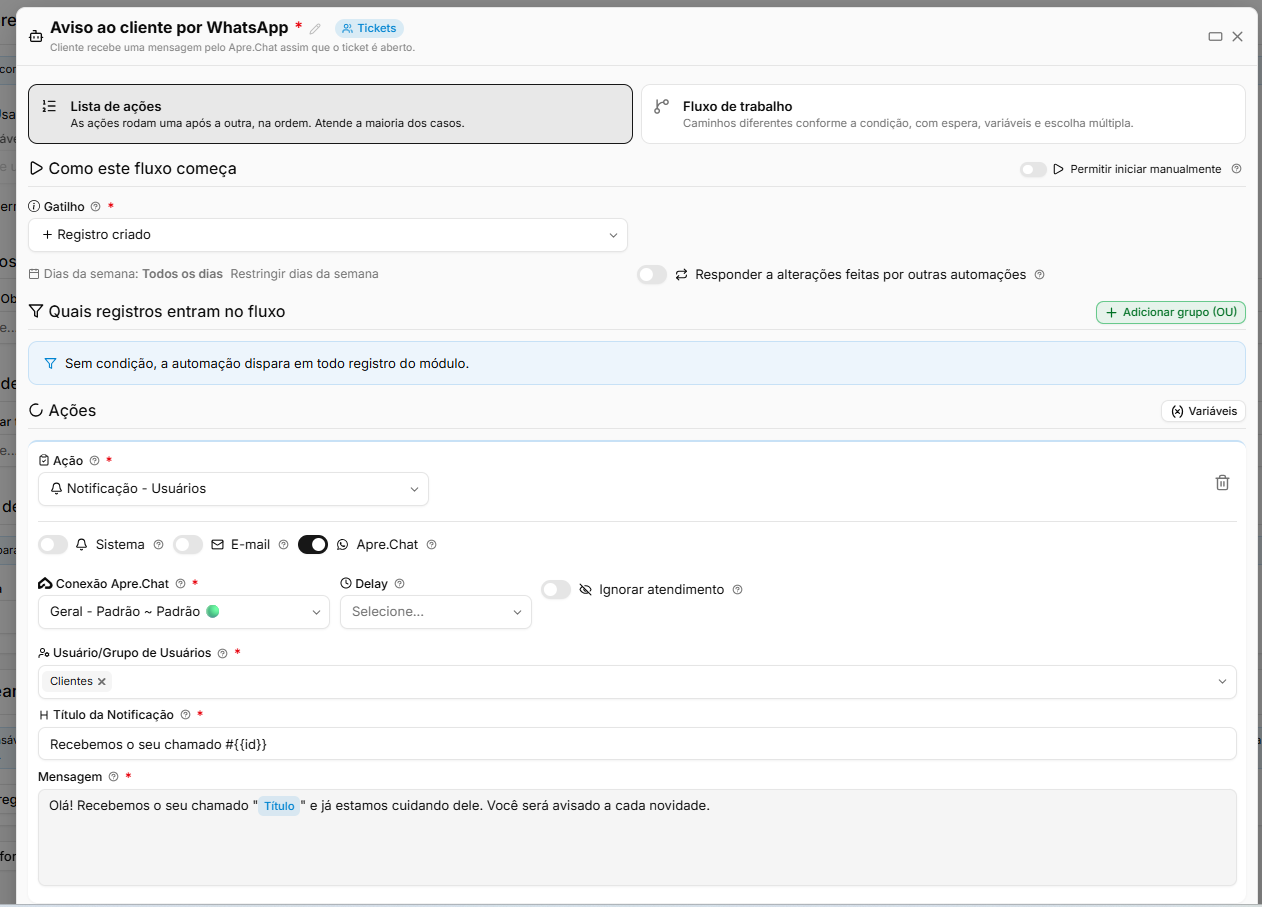Show help for Usuário/Grupo de Usuários
1262x907 pixels.
click(223, 653)
